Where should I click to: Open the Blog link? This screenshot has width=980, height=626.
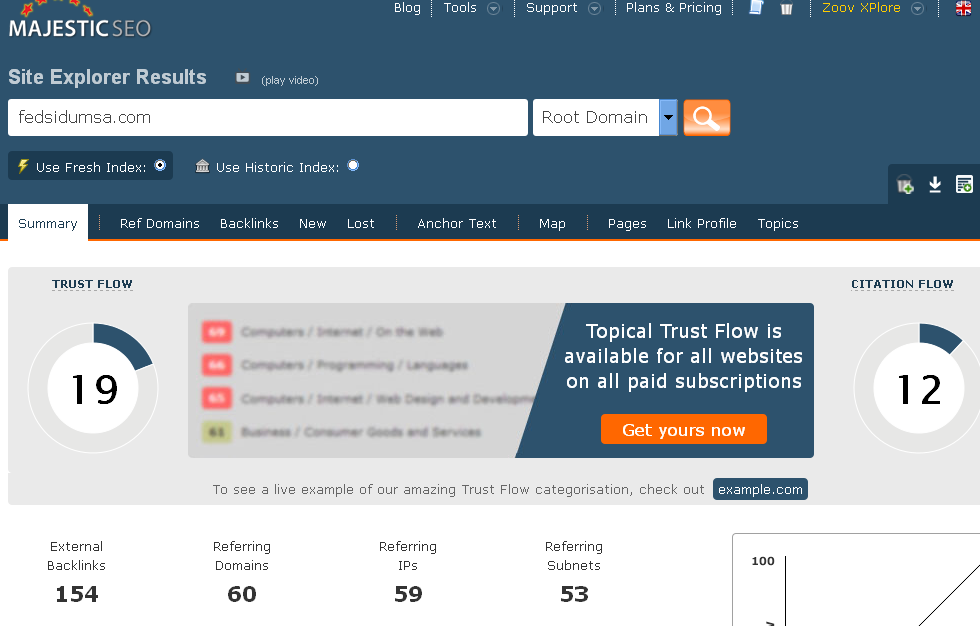click(407, 7)
